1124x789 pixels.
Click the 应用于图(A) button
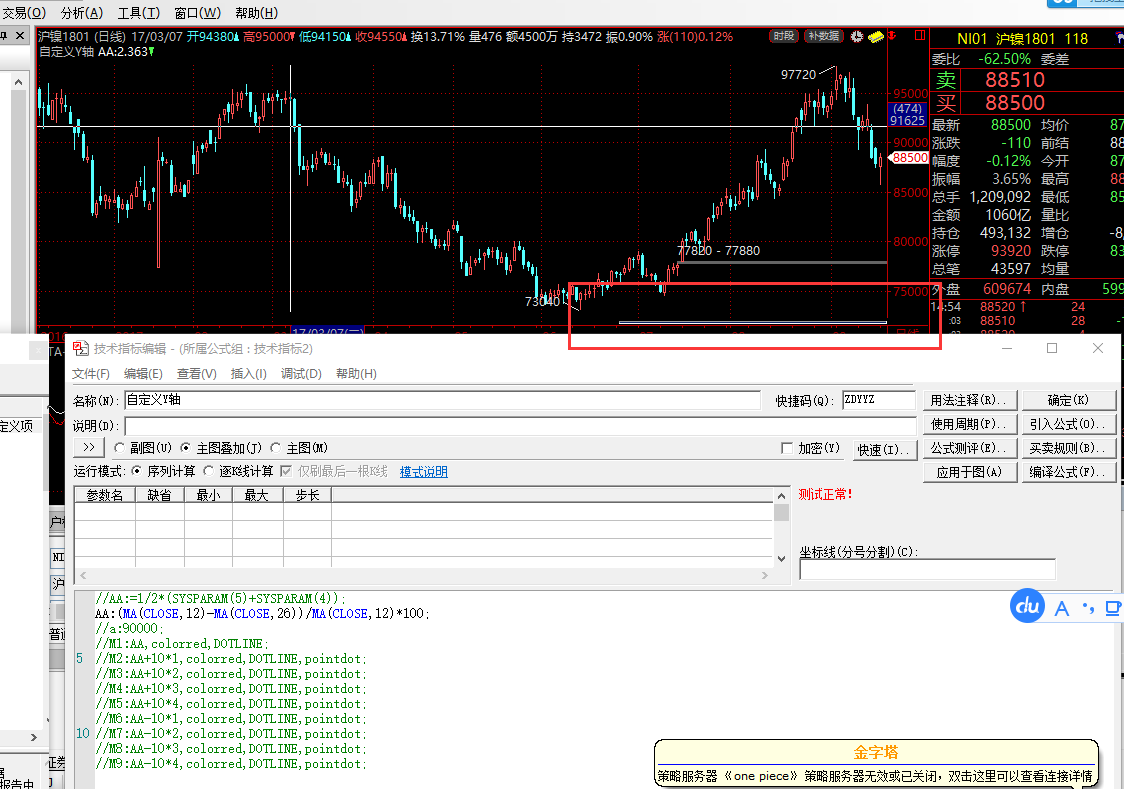969,472
